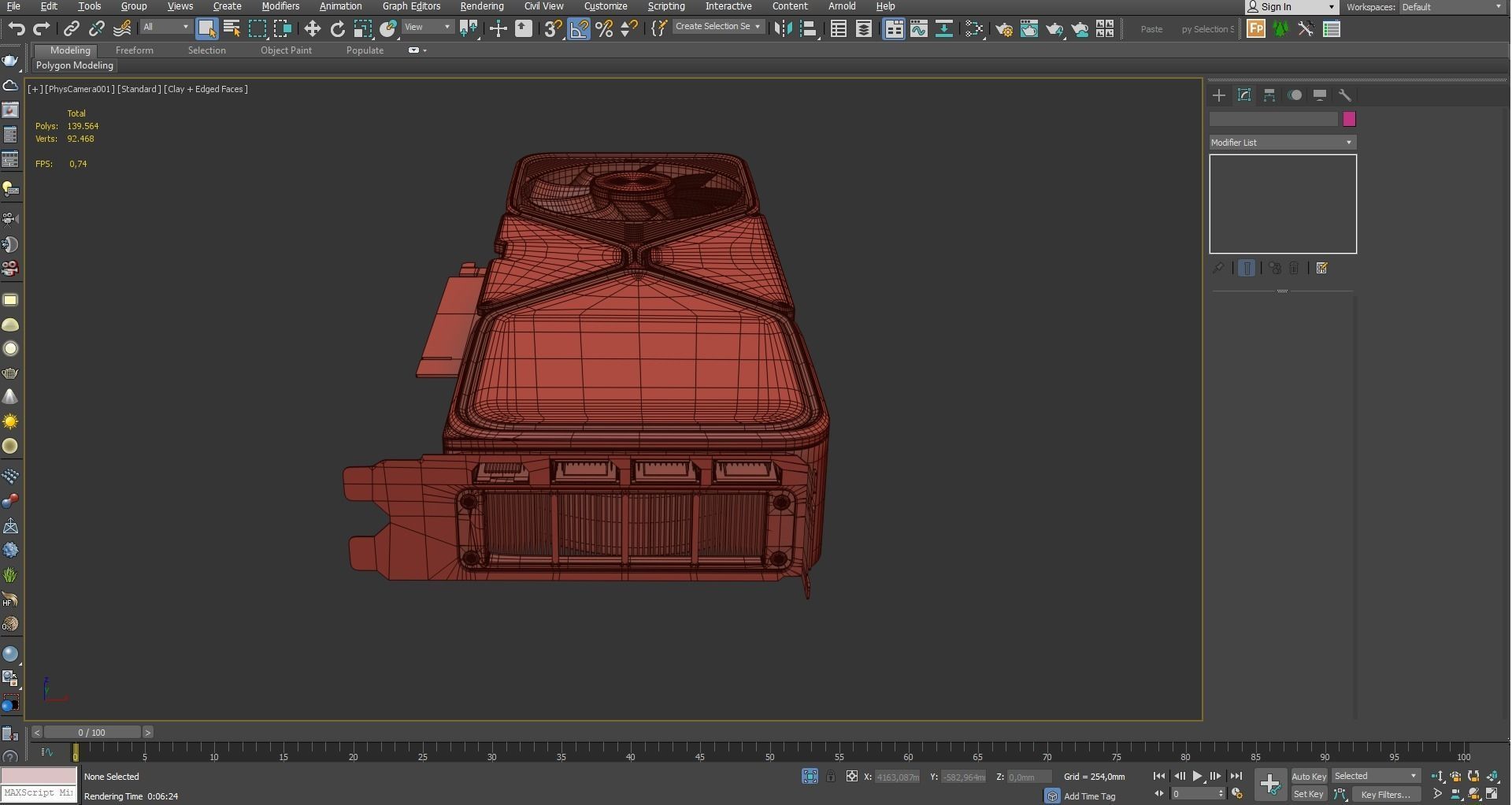The image size is (1512, 805).
Task: Switch to the Populate ribbon tab
Action: pos(365,50)
